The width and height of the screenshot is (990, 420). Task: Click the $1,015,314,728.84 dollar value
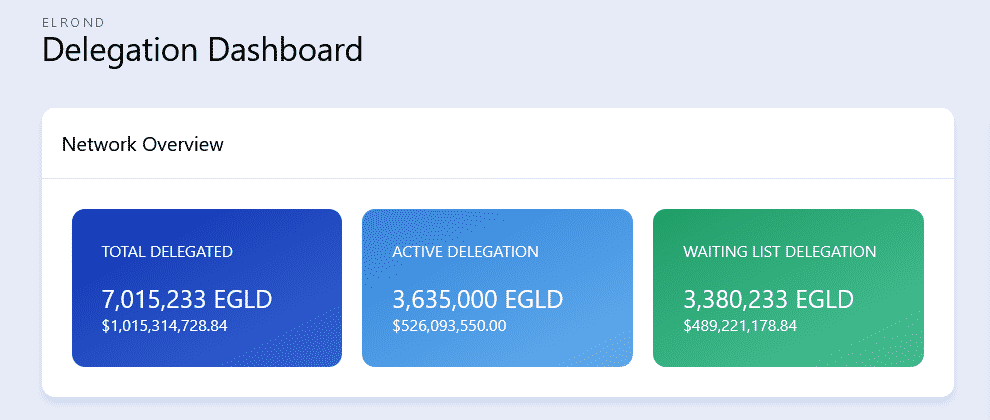(x=165, y=326)
